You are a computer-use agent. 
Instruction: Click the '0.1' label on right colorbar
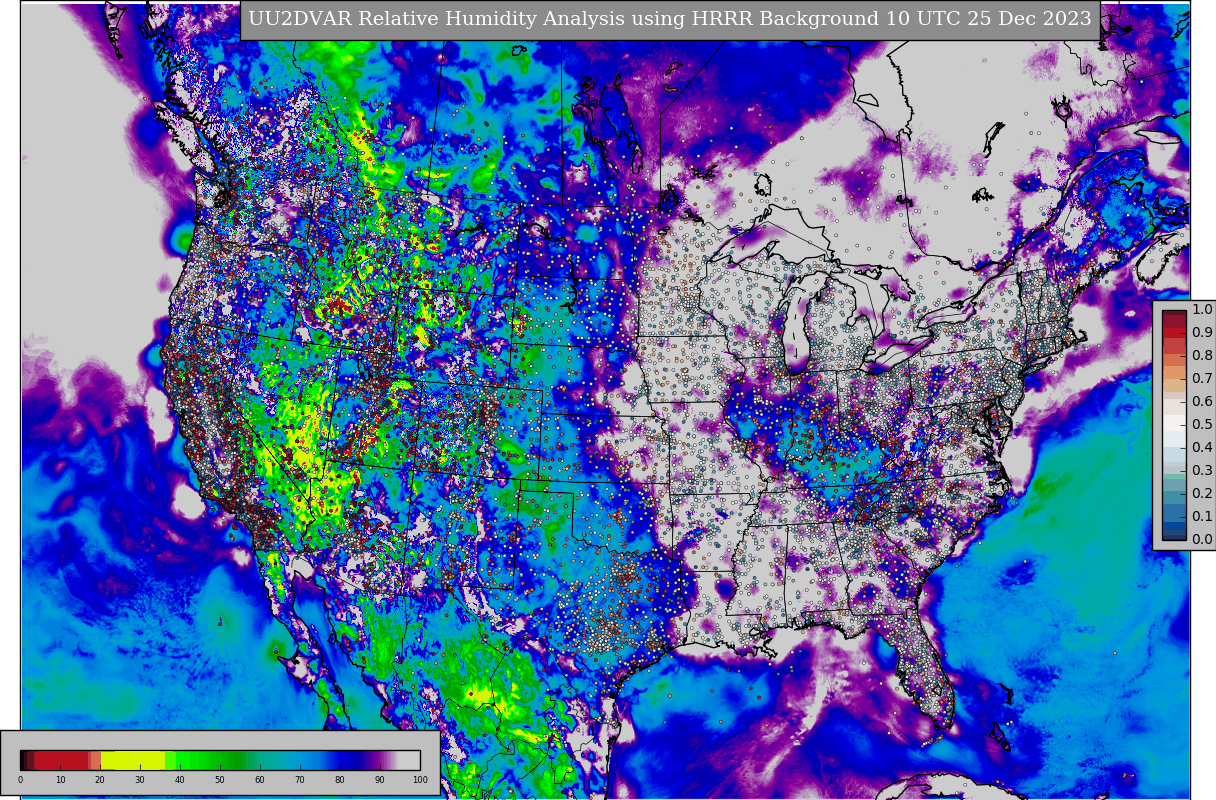click(x=1202, y=517)
